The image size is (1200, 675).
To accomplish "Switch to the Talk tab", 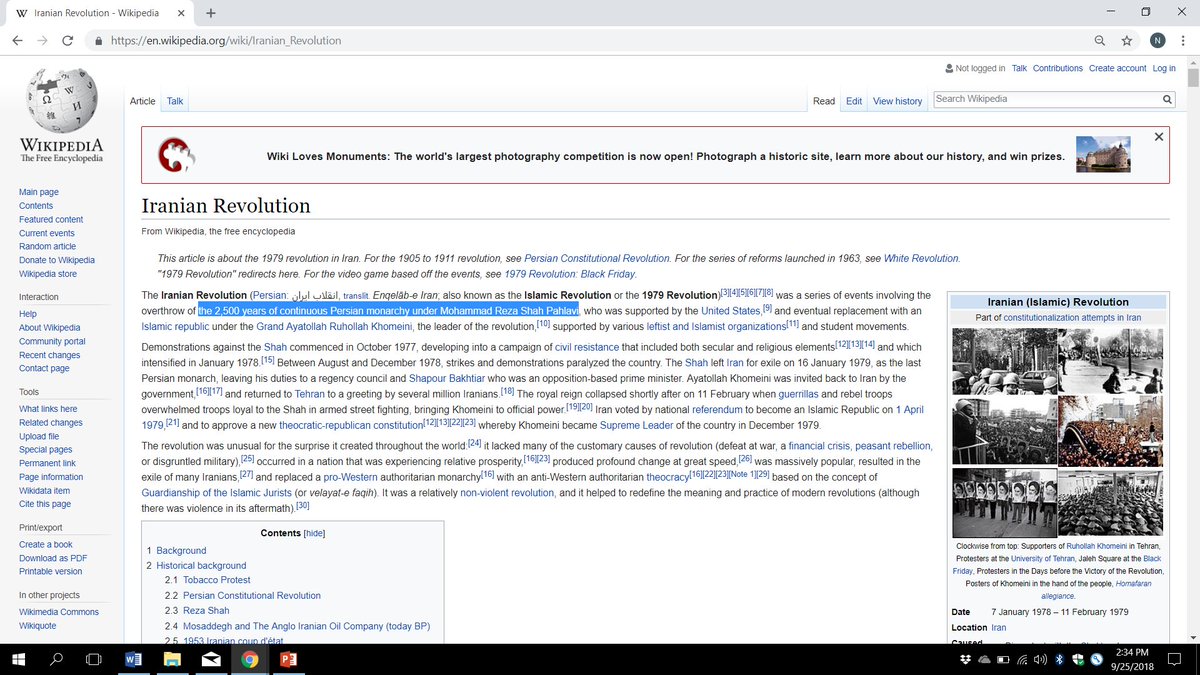I will pyautogui.click(x=175, y=101).
